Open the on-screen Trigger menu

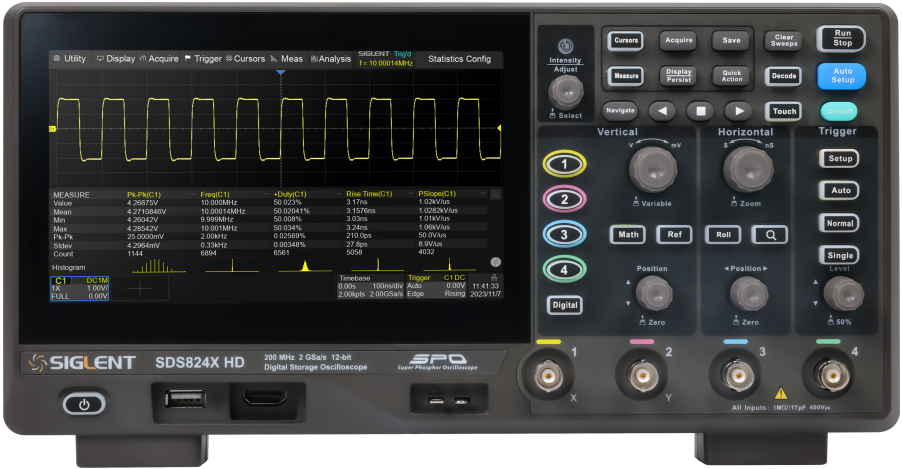pyautogui.click(x=203, y=59)
